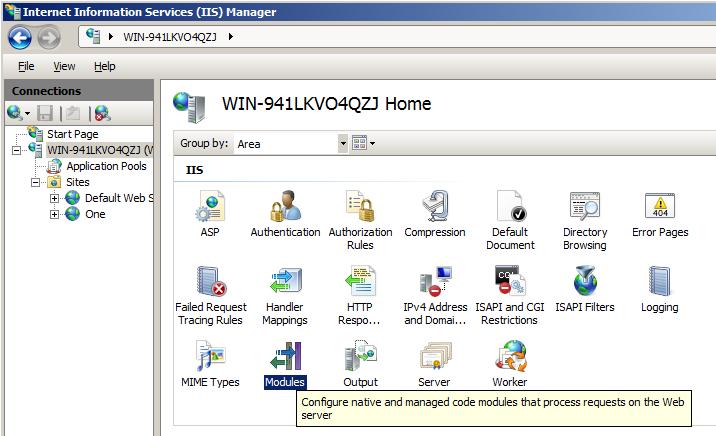This screenshot has width=716, height=436.
Task: Click the Connections panel header
Action: 79,91
